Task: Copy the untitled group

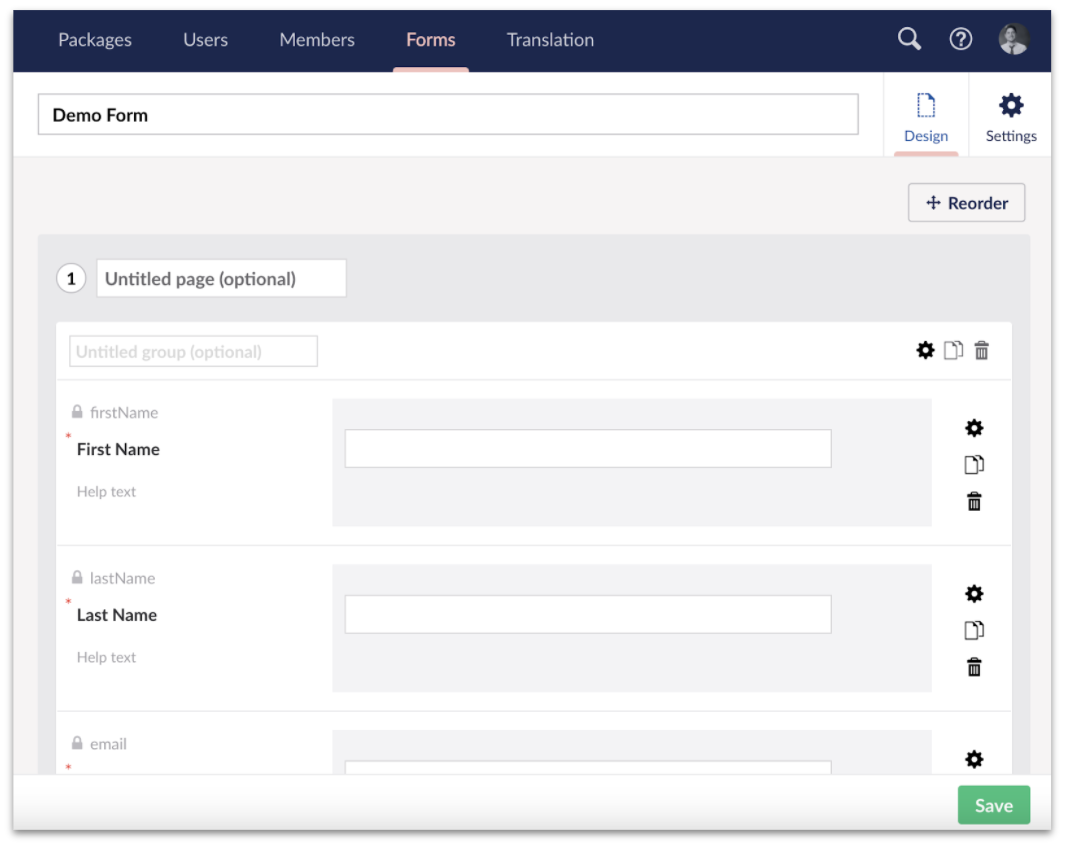Action: coord(954,350)
